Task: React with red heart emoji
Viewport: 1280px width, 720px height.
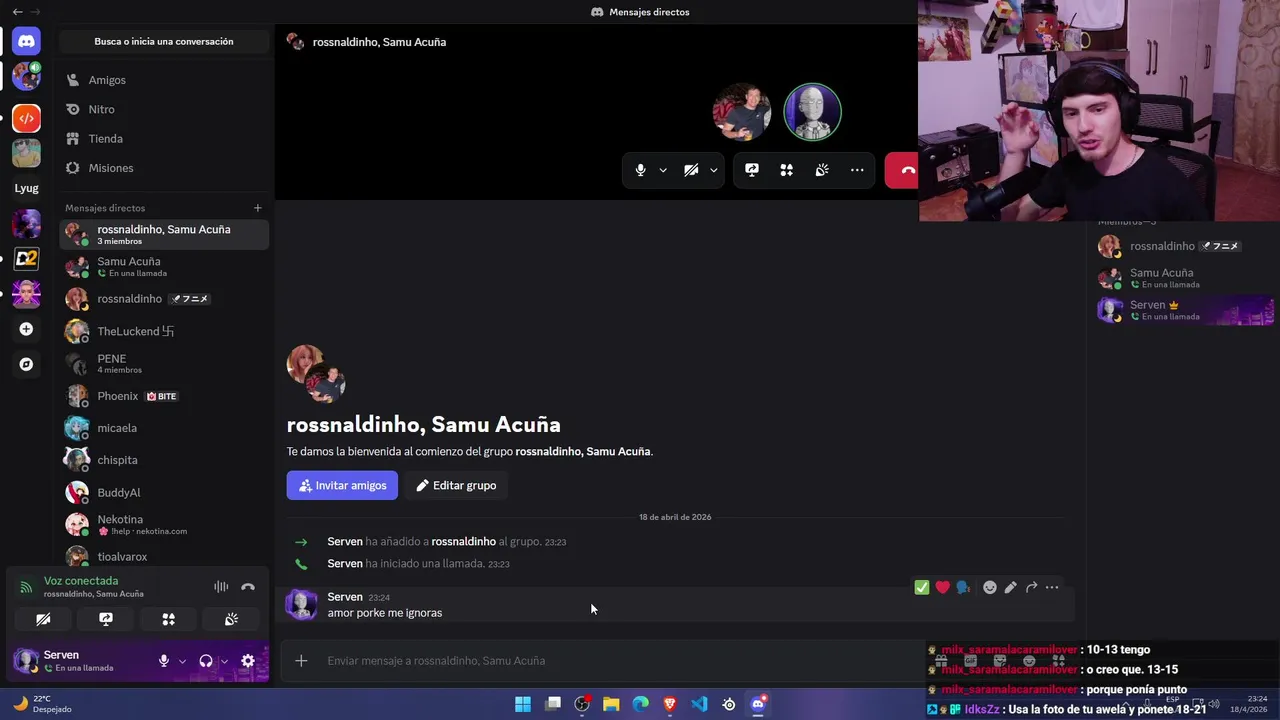Action: click(942, 587)
